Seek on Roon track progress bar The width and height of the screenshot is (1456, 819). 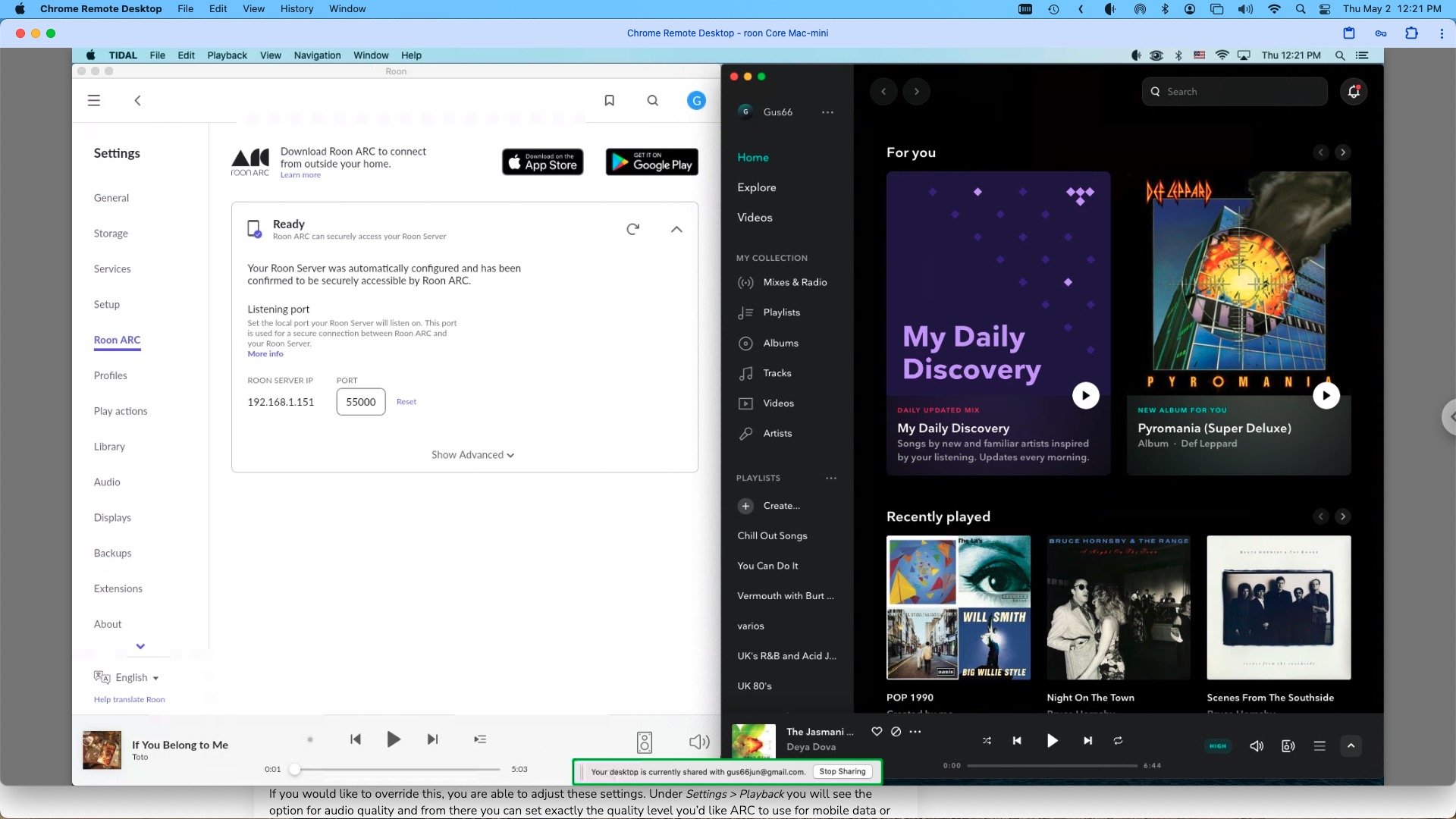click(397, 770)
